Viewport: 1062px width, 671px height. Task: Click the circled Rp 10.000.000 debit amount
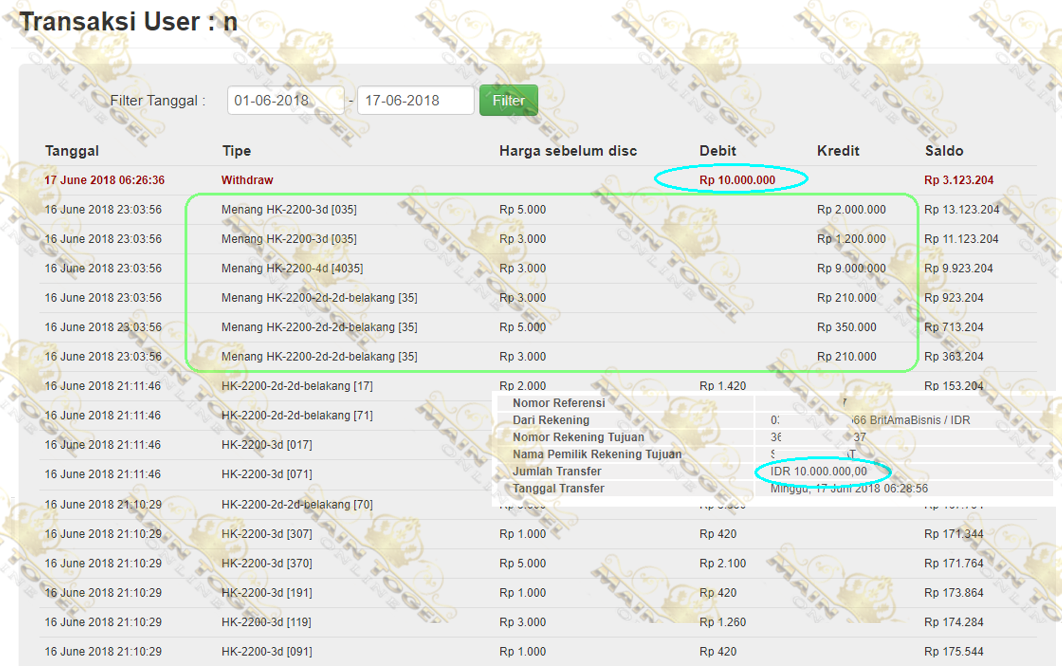736,180
